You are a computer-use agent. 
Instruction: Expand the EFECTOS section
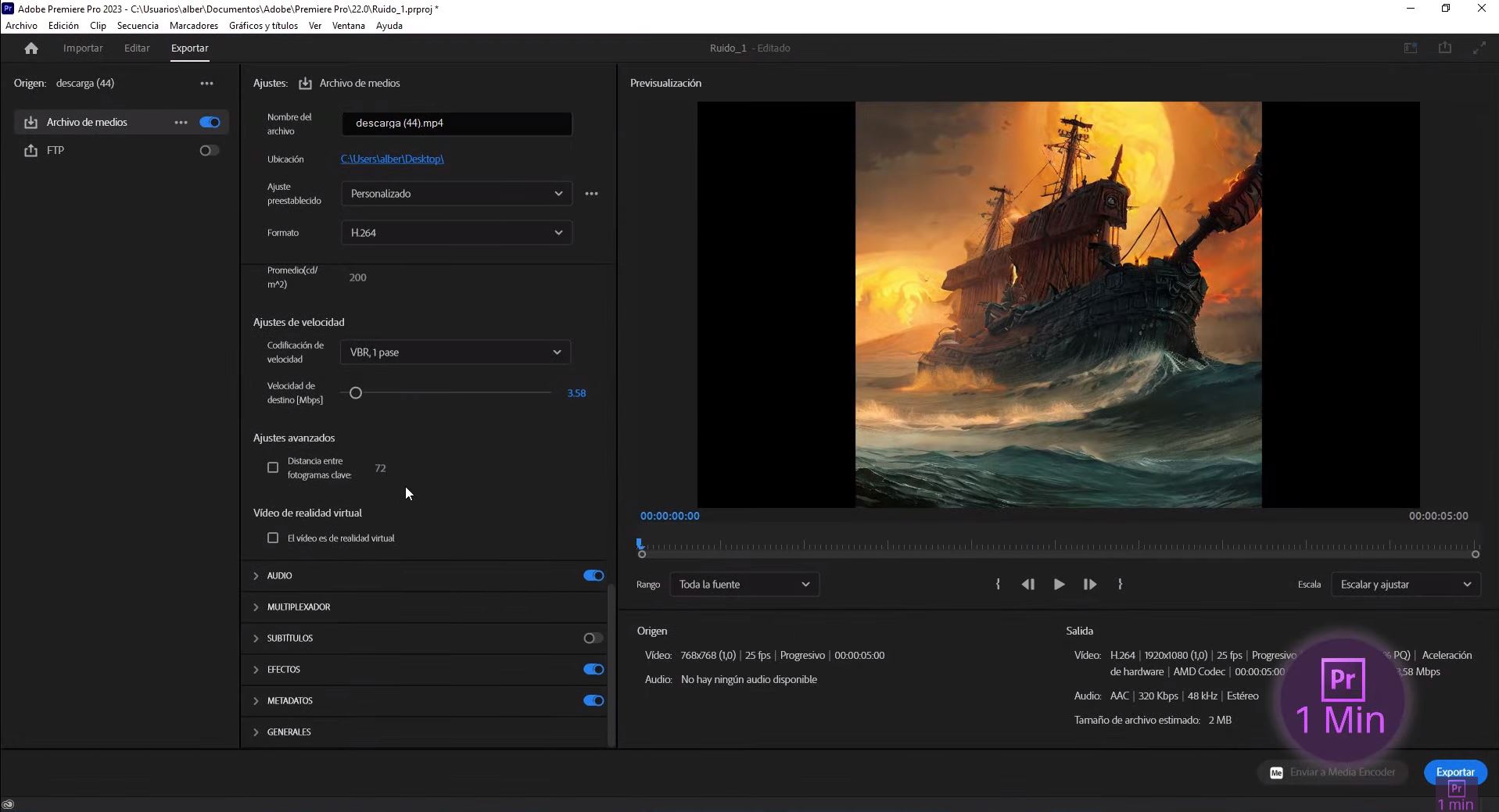tap(256, 669)
